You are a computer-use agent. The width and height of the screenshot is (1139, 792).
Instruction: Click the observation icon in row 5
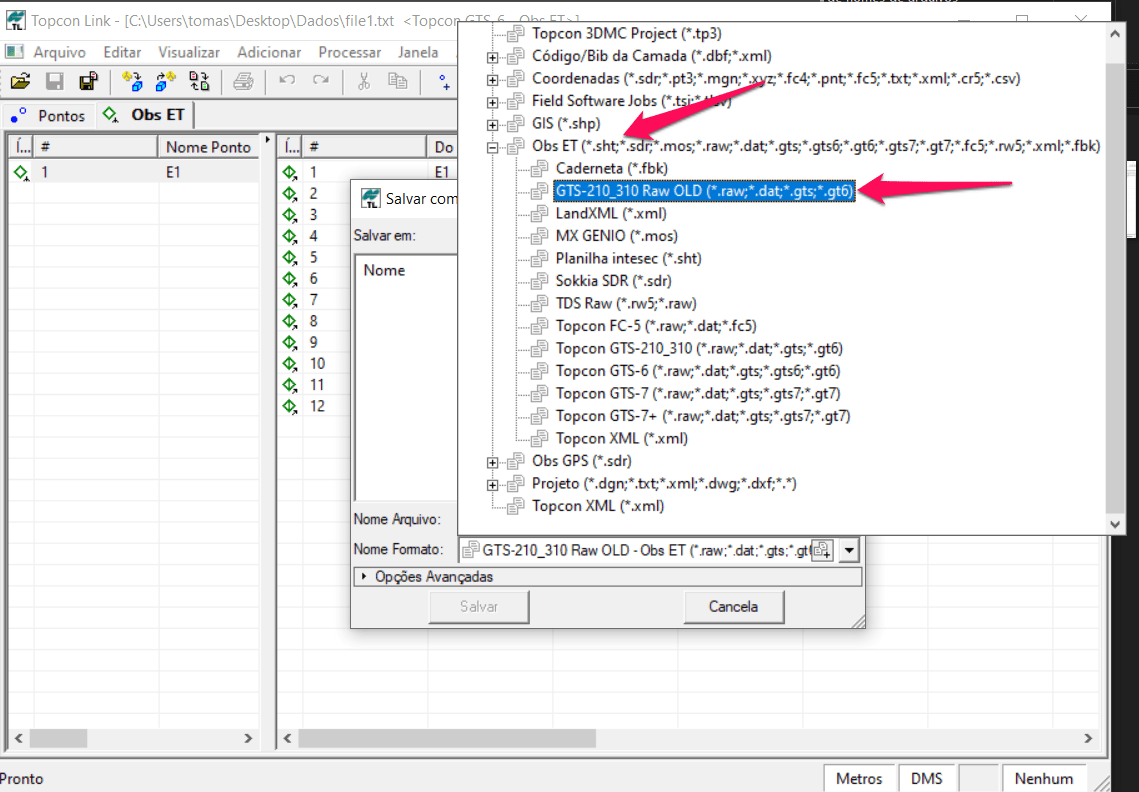click(x=291, y=257)
